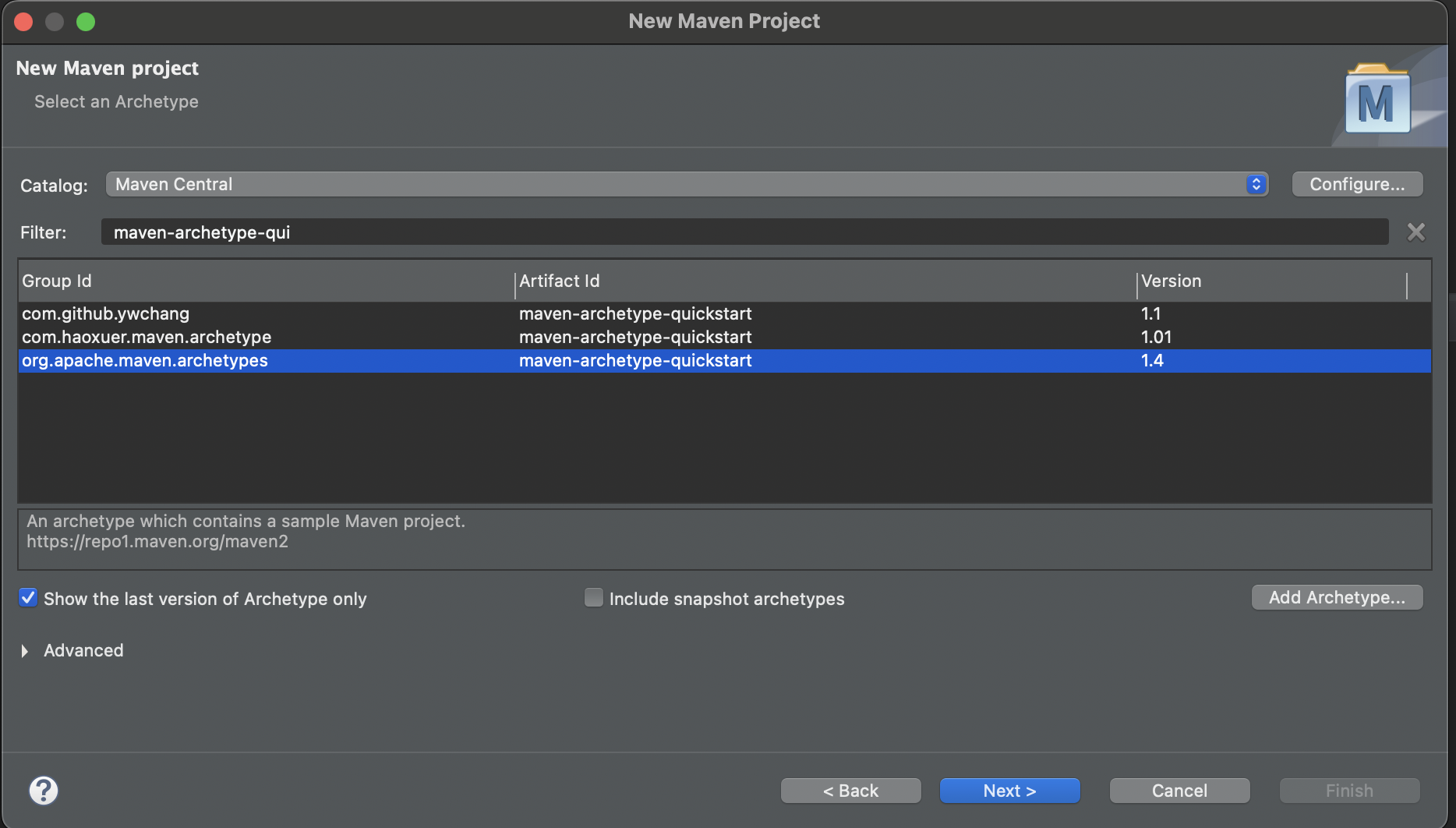The image size is (1456, 828).
Task: Expand the Advanced section
Action: click(x=25, y=650)
